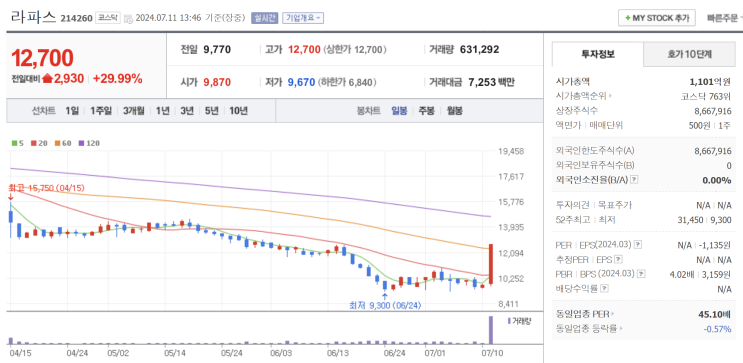This screenshot has width=743, height=363.
Task: Select the 주봉 candlestick chart
Action: click(x=426, y=111)
